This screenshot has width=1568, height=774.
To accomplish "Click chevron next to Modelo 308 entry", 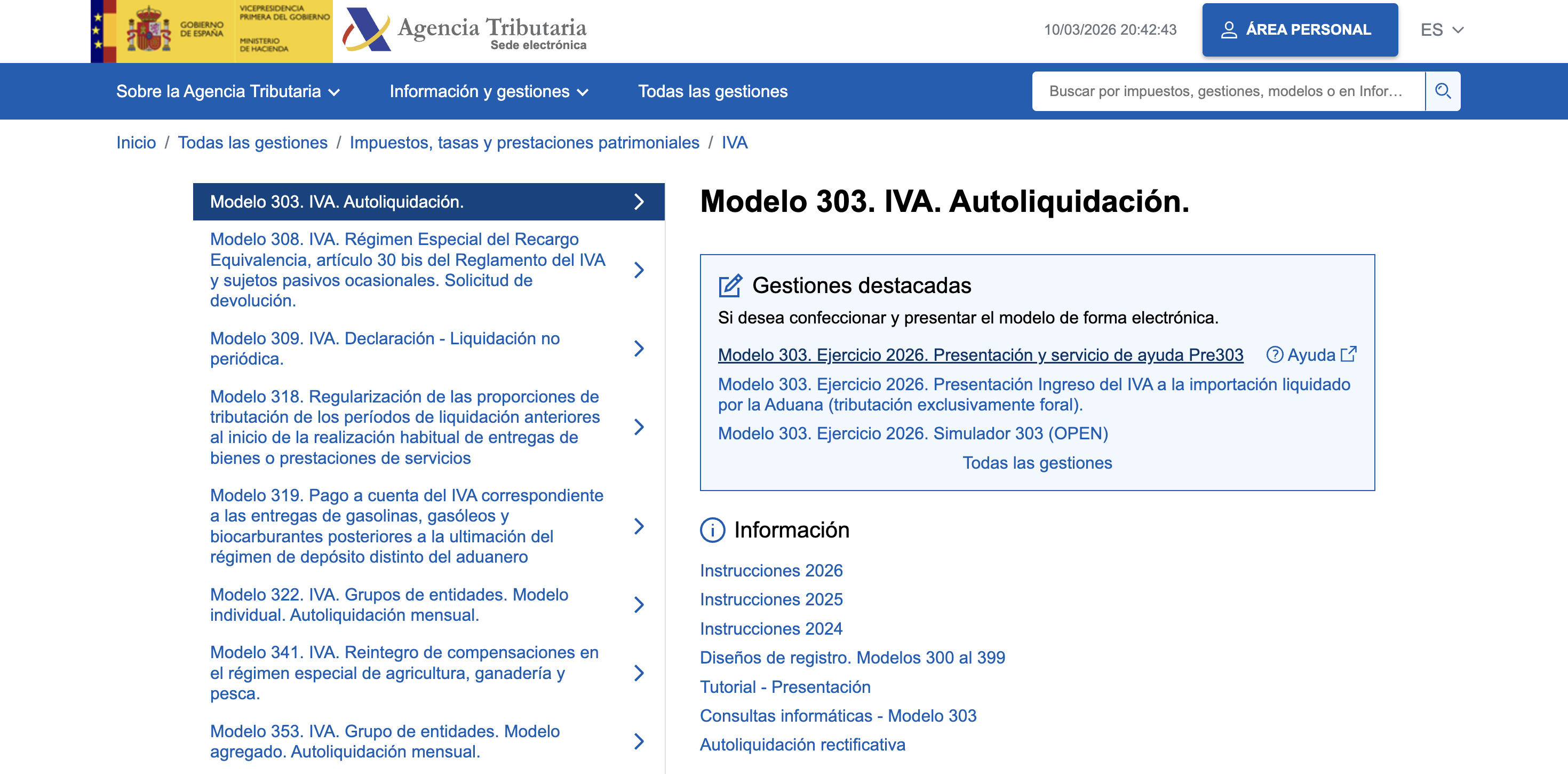I will click(x=639, y=270).
